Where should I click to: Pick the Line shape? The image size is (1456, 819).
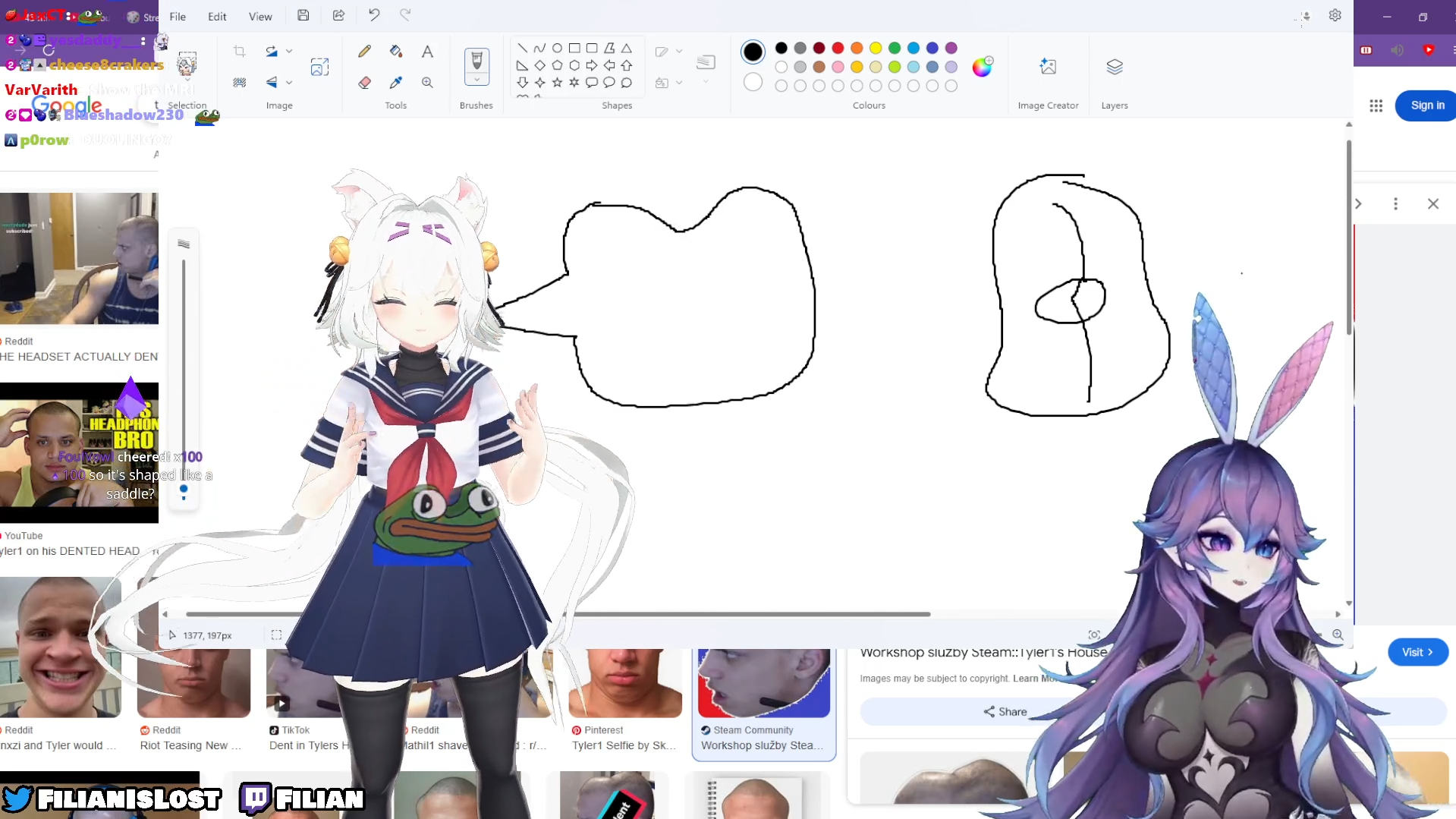point(522,48)
